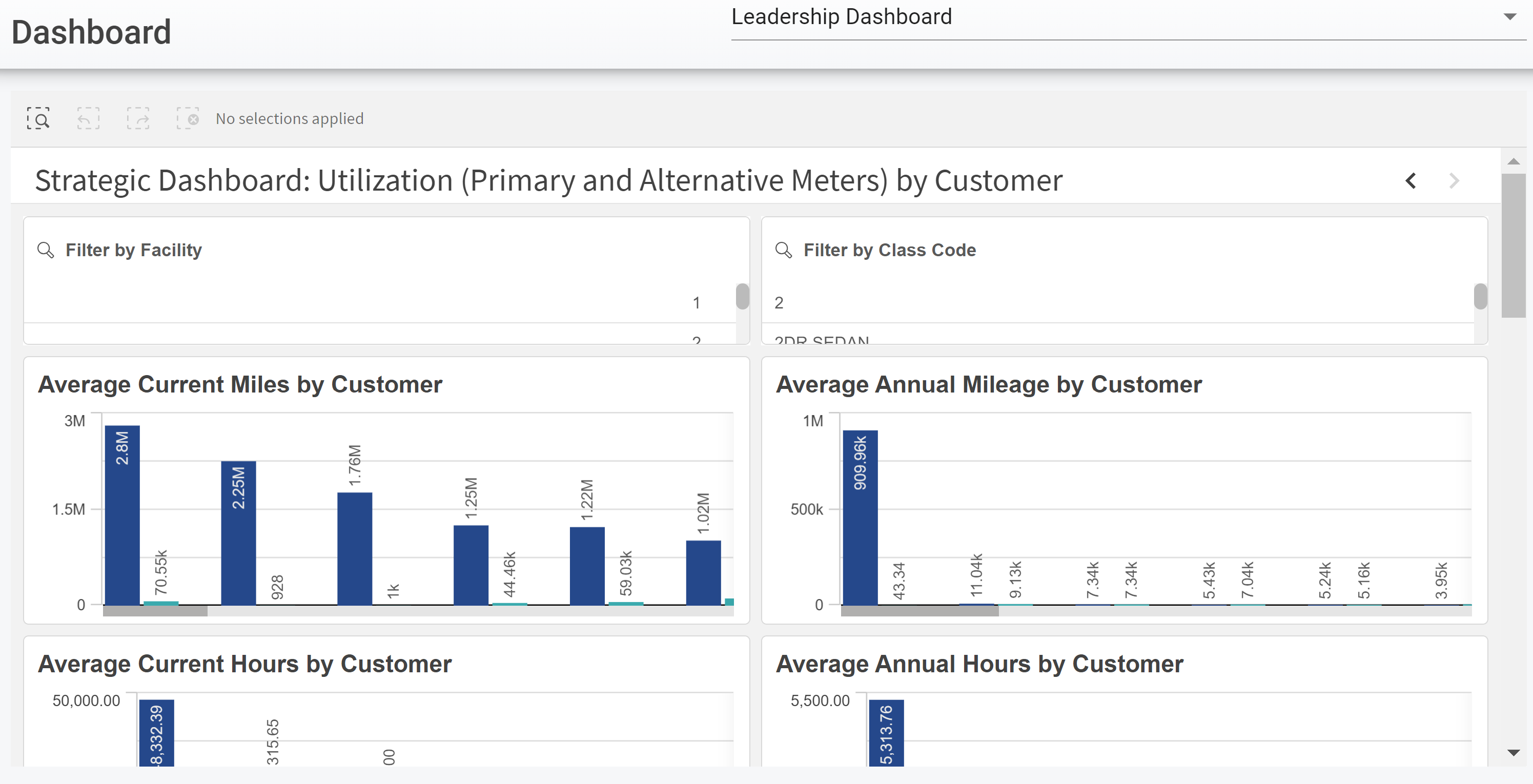Click the Class Code filter scrollbar thumb
The image size is (1533, 784).
1480,296
